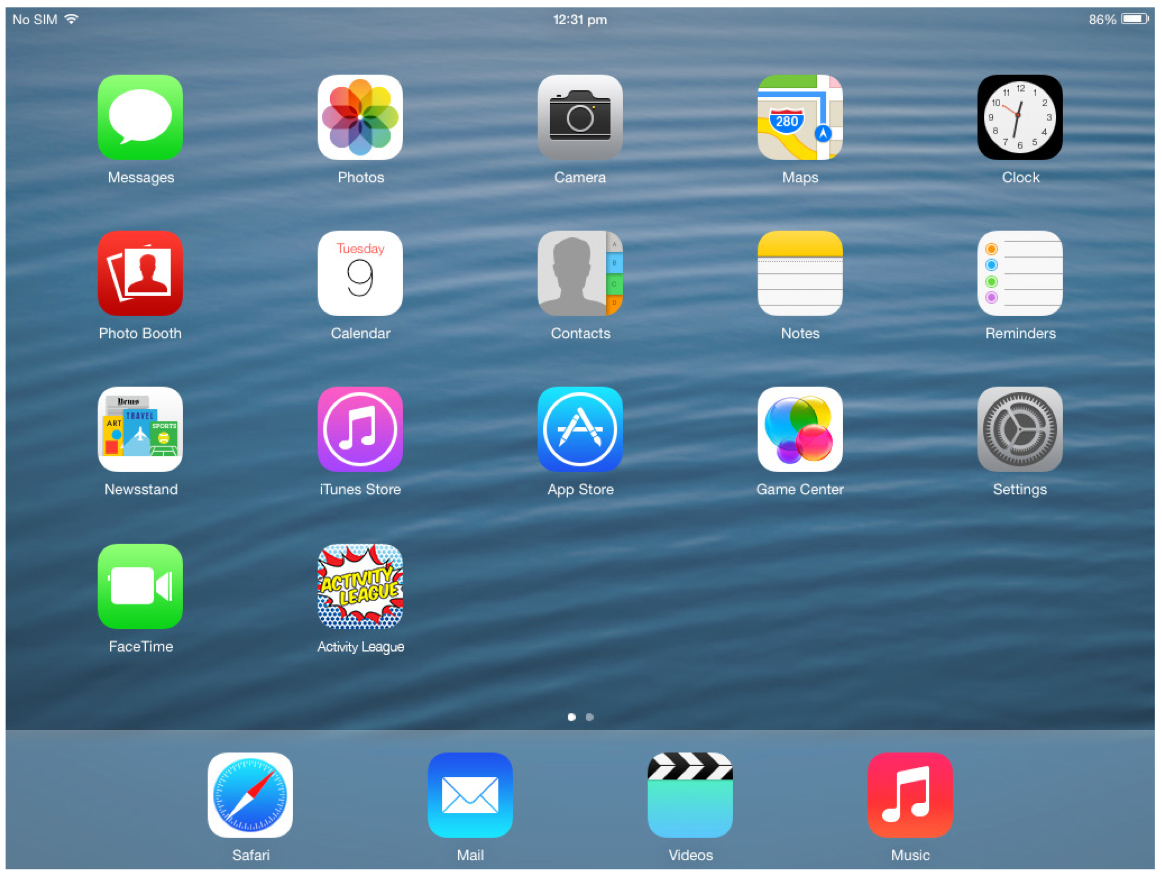Open Music from the dock
The width and height of the screenshot is (1162, 876).
pos(910,795)
